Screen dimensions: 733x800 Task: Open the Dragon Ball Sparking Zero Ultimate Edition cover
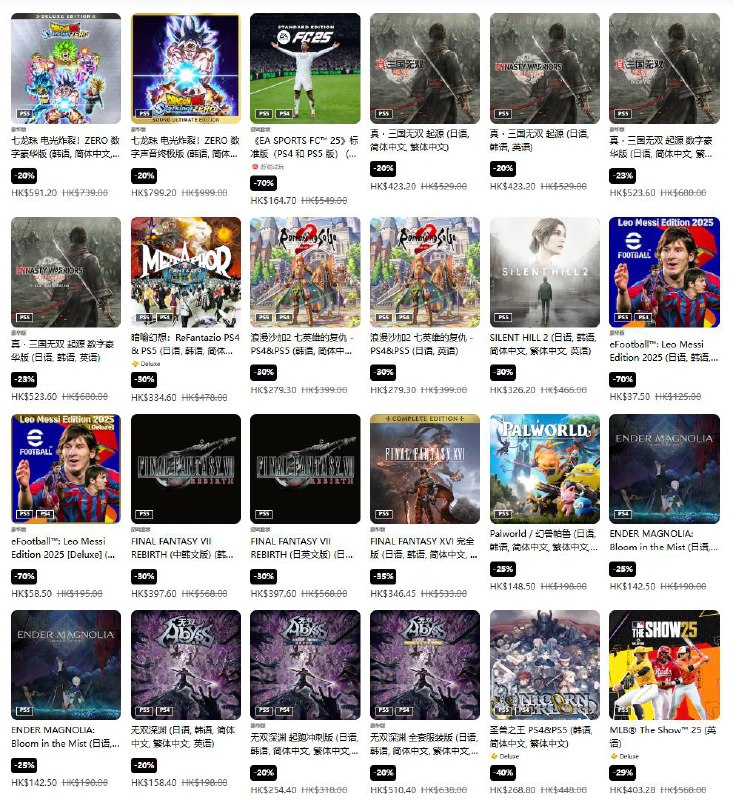click(186, 68)
